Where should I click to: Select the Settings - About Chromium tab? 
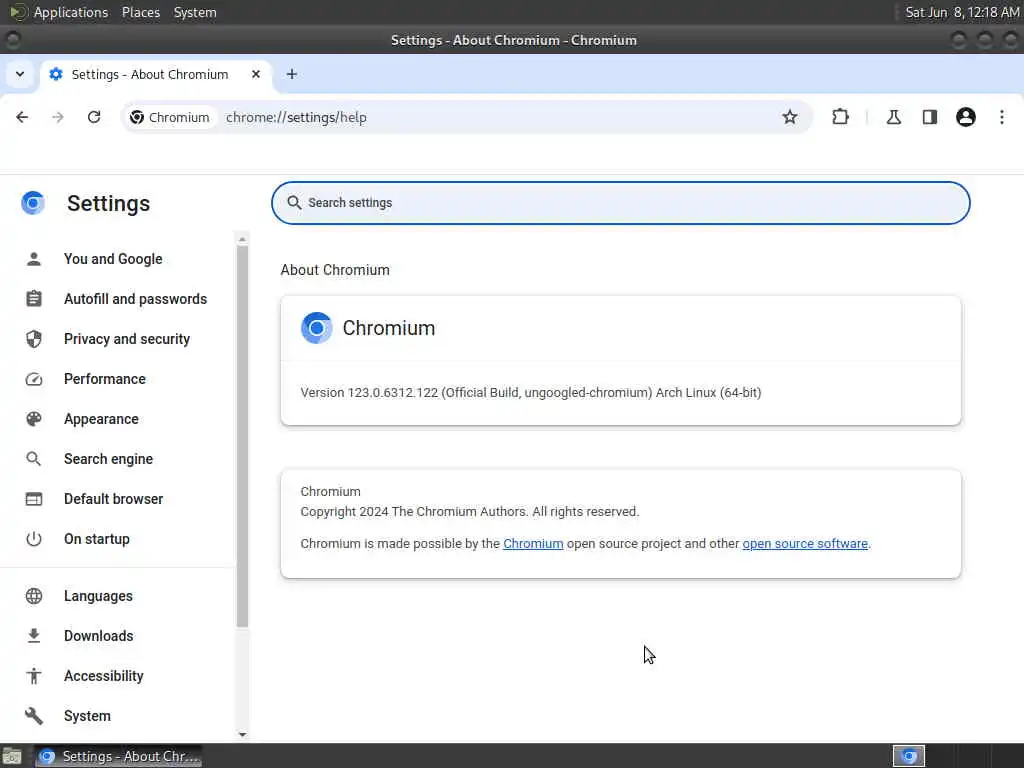click(x=156, y=74)
